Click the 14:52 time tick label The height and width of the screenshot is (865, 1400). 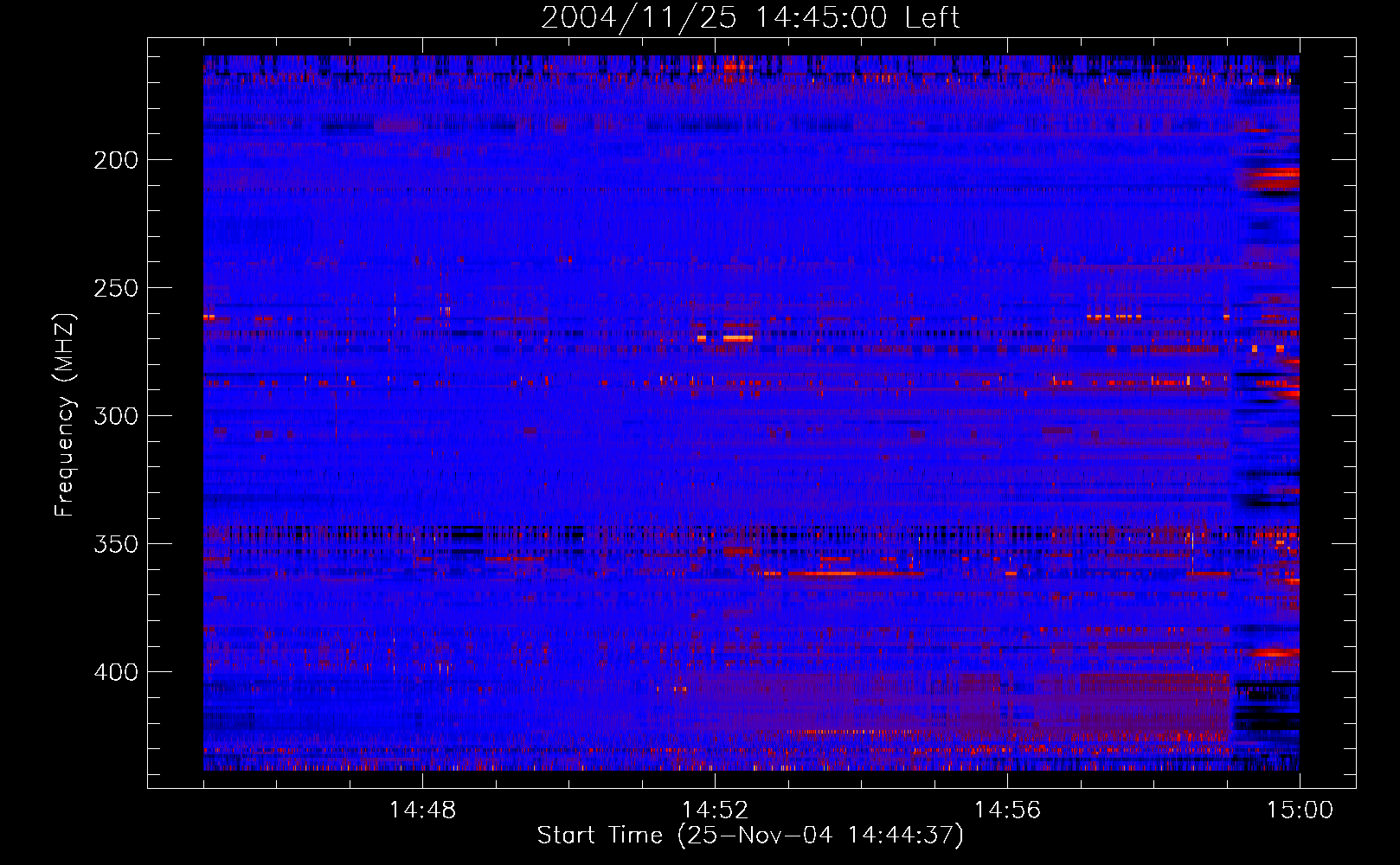(x=715, y=811)
